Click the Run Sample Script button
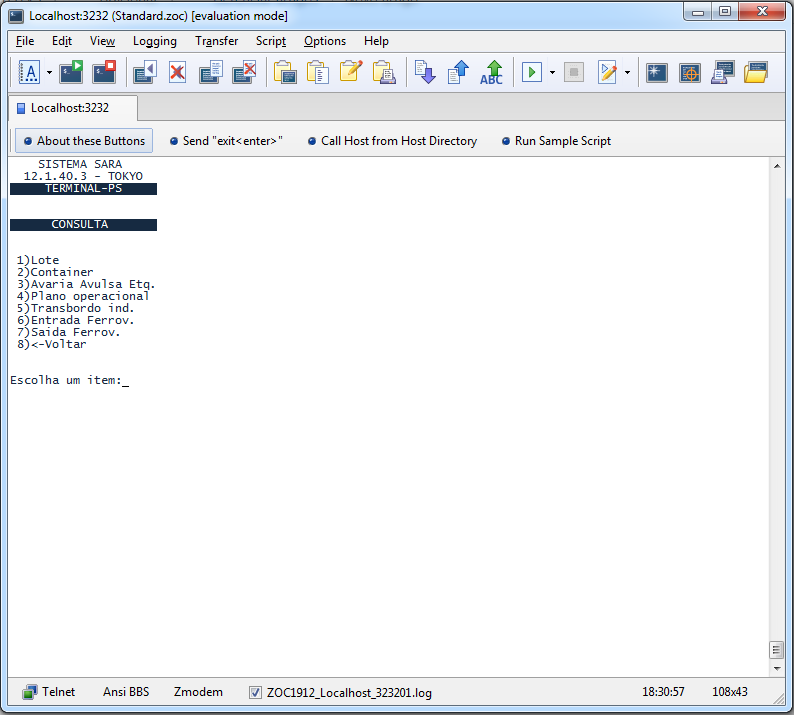This screenshot has height=715, width=794. (x=556, y=141)
